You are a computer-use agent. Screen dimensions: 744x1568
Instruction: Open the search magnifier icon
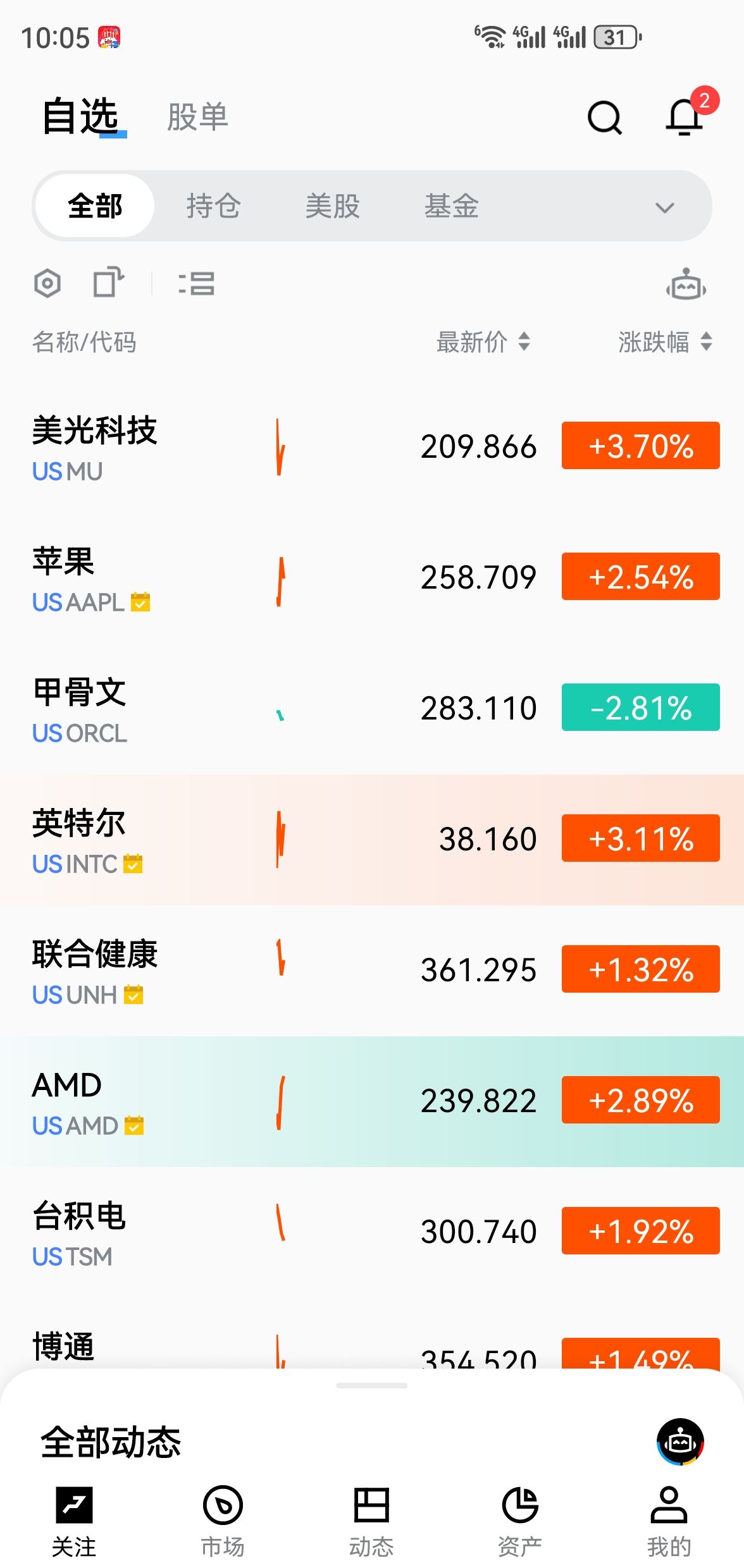pos(605,118)
